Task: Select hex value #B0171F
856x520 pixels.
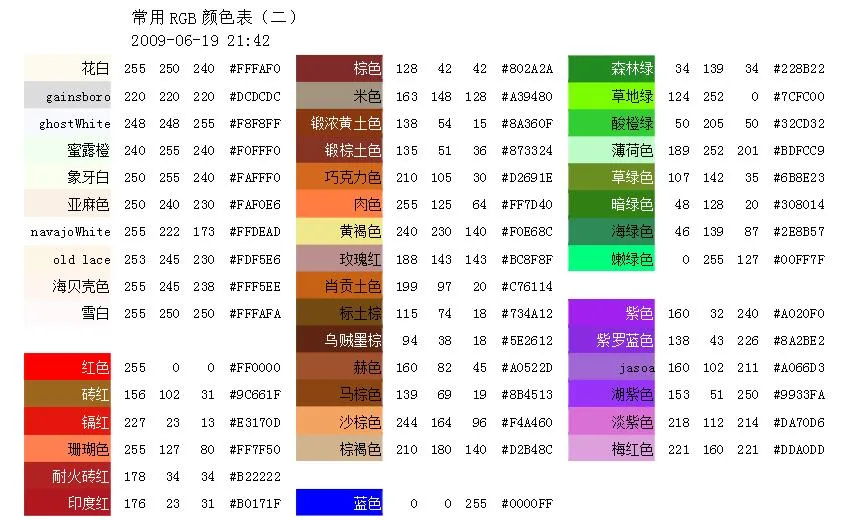Action: 255,504
